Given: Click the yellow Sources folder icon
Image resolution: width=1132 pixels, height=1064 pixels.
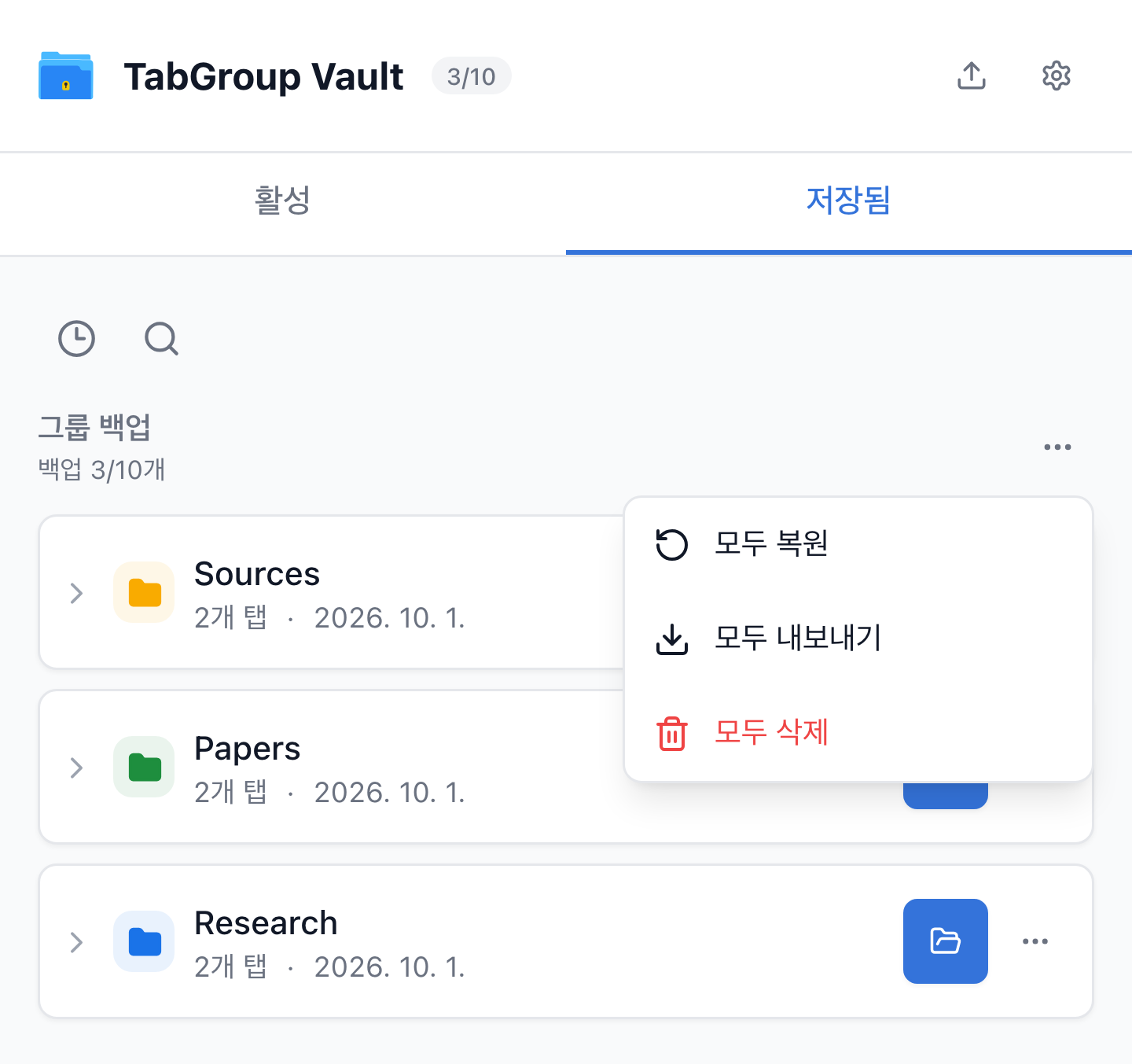Looking at the screenshot, I should click(145, 592).
